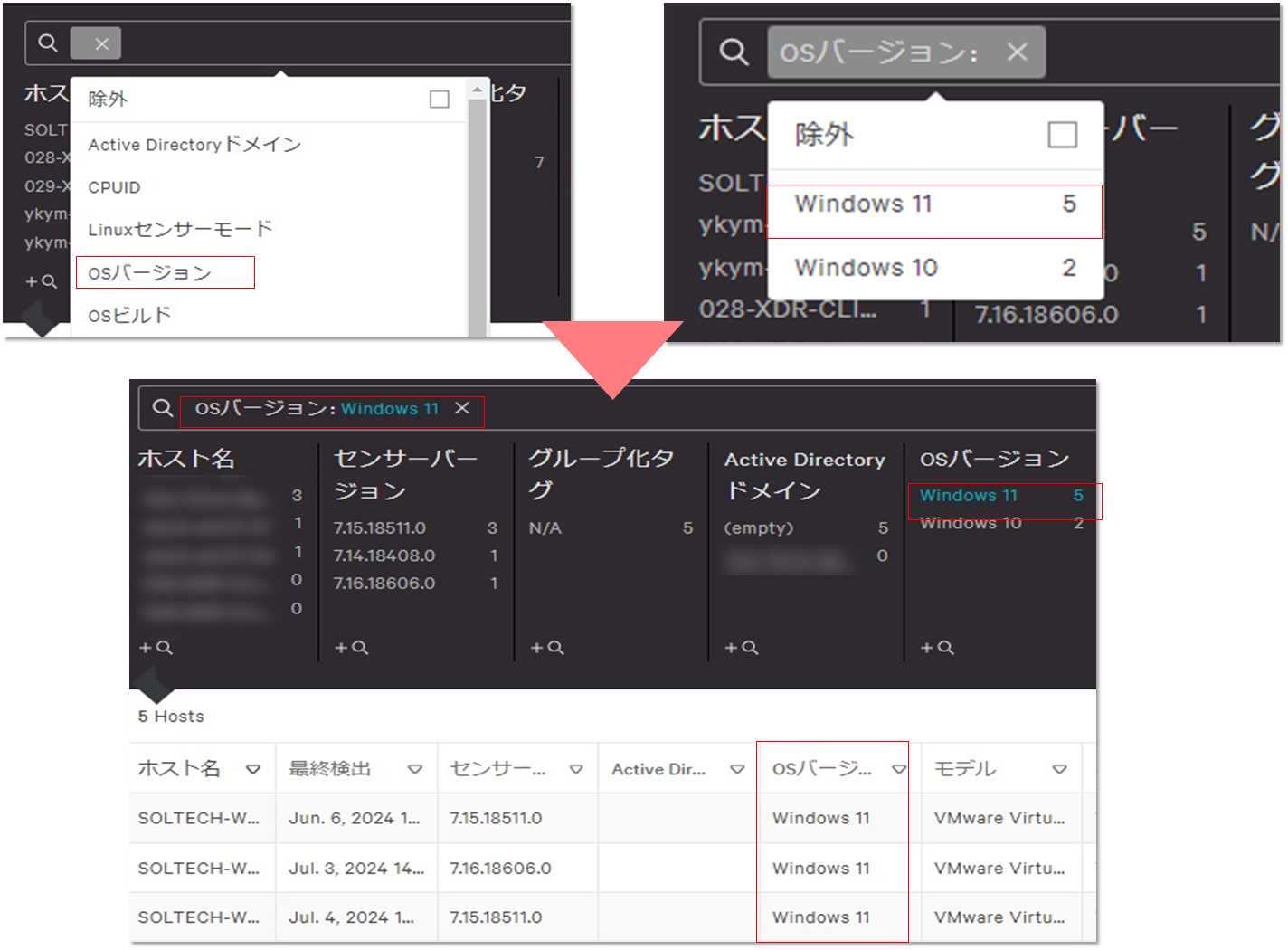
Task: Click Jul. 4, 2024 cell
Action: [351, 917]
